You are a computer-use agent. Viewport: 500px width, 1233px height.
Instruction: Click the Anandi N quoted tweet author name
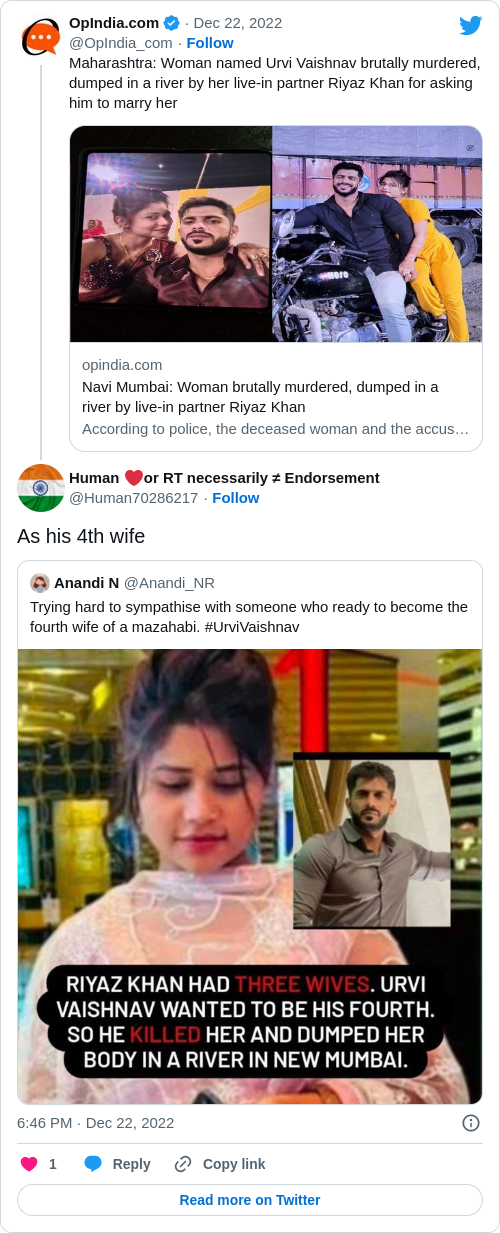(x=86, y=583)
